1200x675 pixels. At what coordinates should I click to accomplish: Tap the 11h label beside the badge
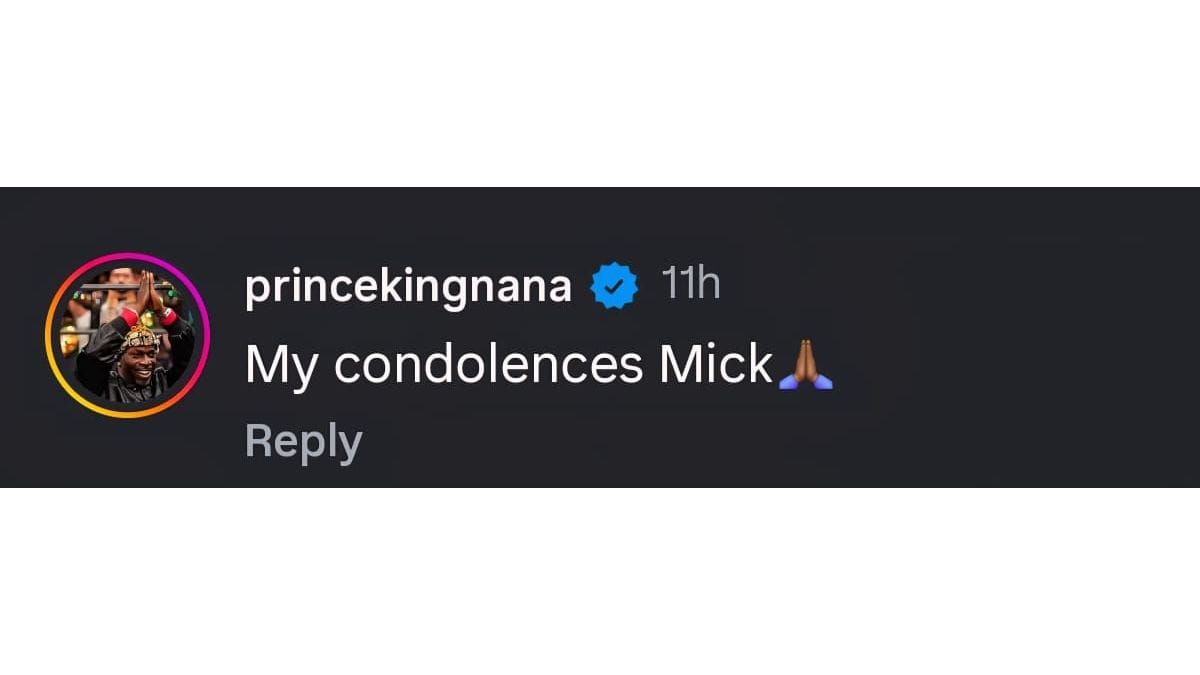point(690,285)
